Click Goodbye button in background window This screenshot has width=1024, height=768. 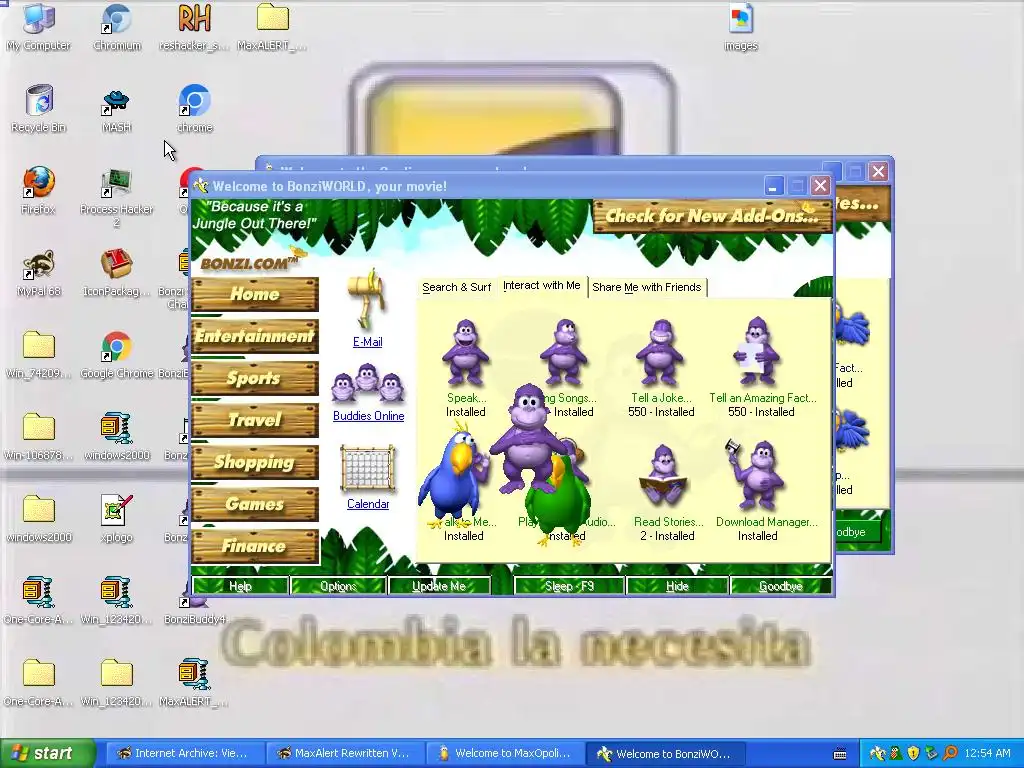click(859, 532)
